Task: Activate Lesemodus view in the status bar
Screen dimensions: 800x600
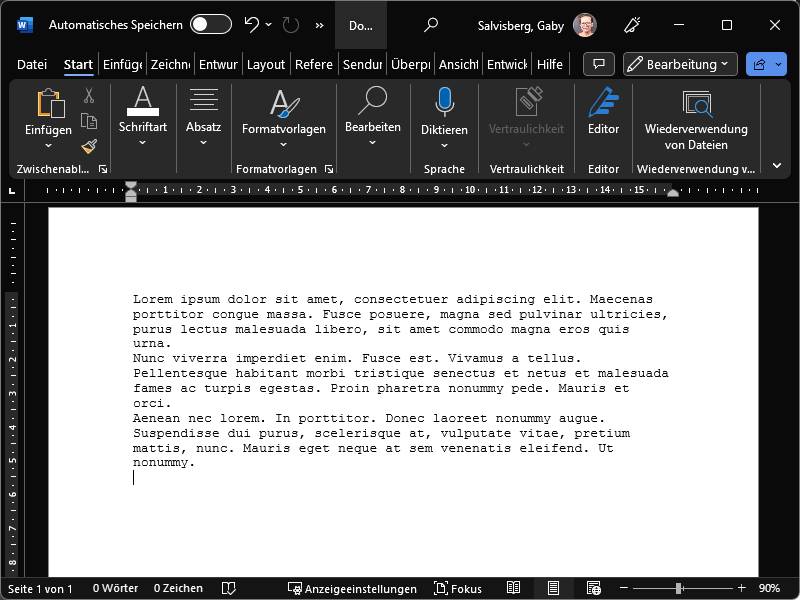Action: tap(515, 588)
